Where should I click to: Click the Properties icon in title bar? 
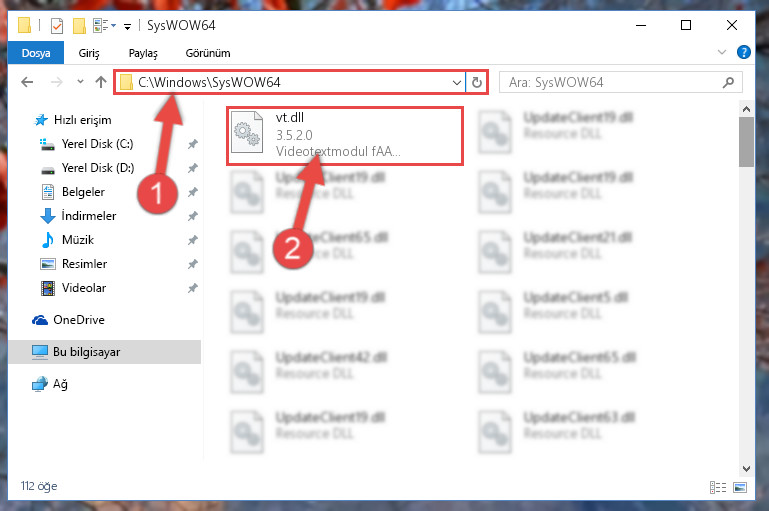pyautogui.click(x=57, y=26)
